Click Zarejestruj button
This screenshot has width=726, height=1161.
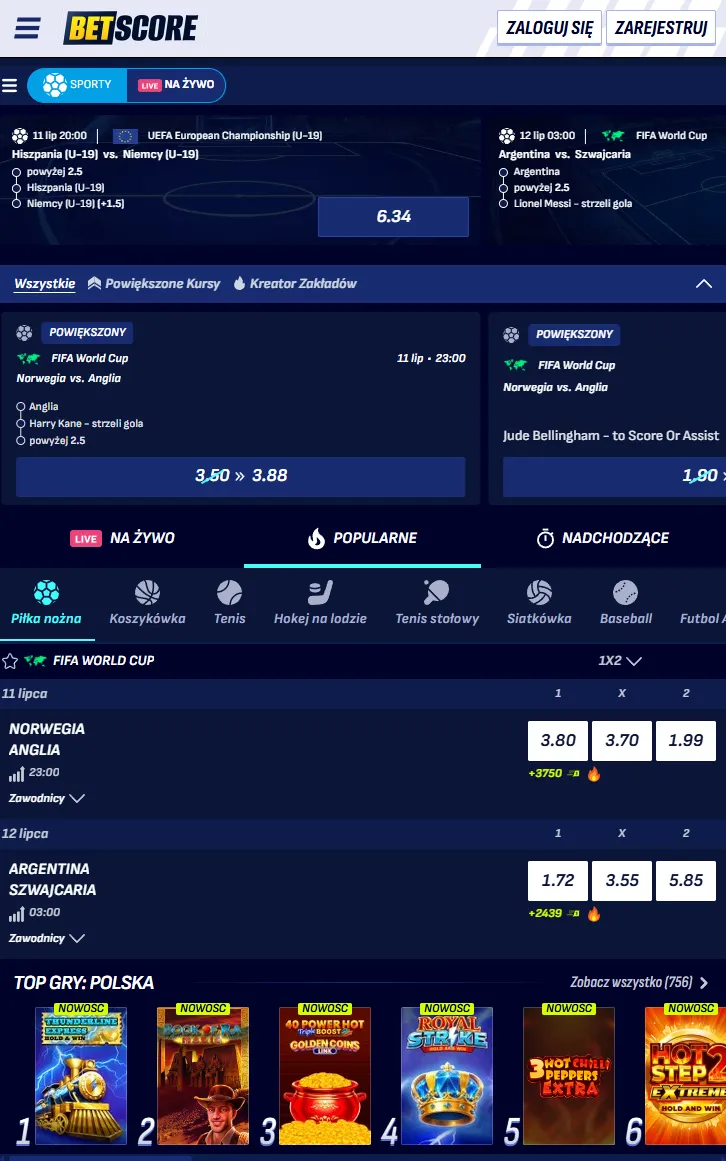(x=661, y=28)
